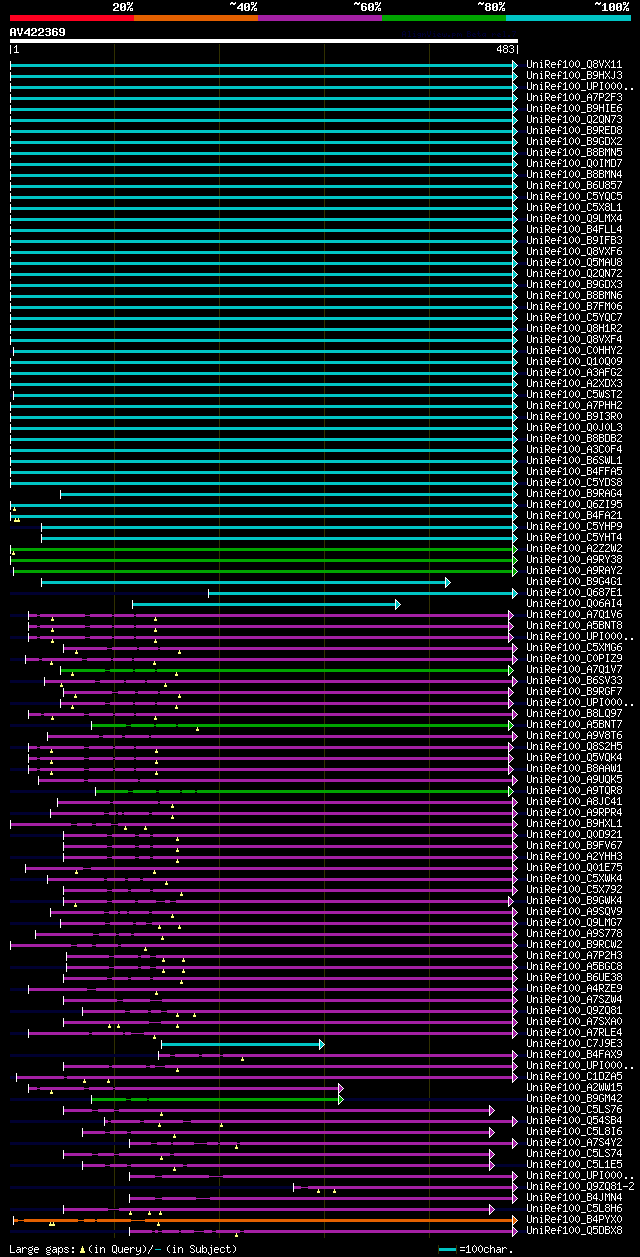
Task: Click the green alignment bar of A7Q1V7
Action: (286, 669)
